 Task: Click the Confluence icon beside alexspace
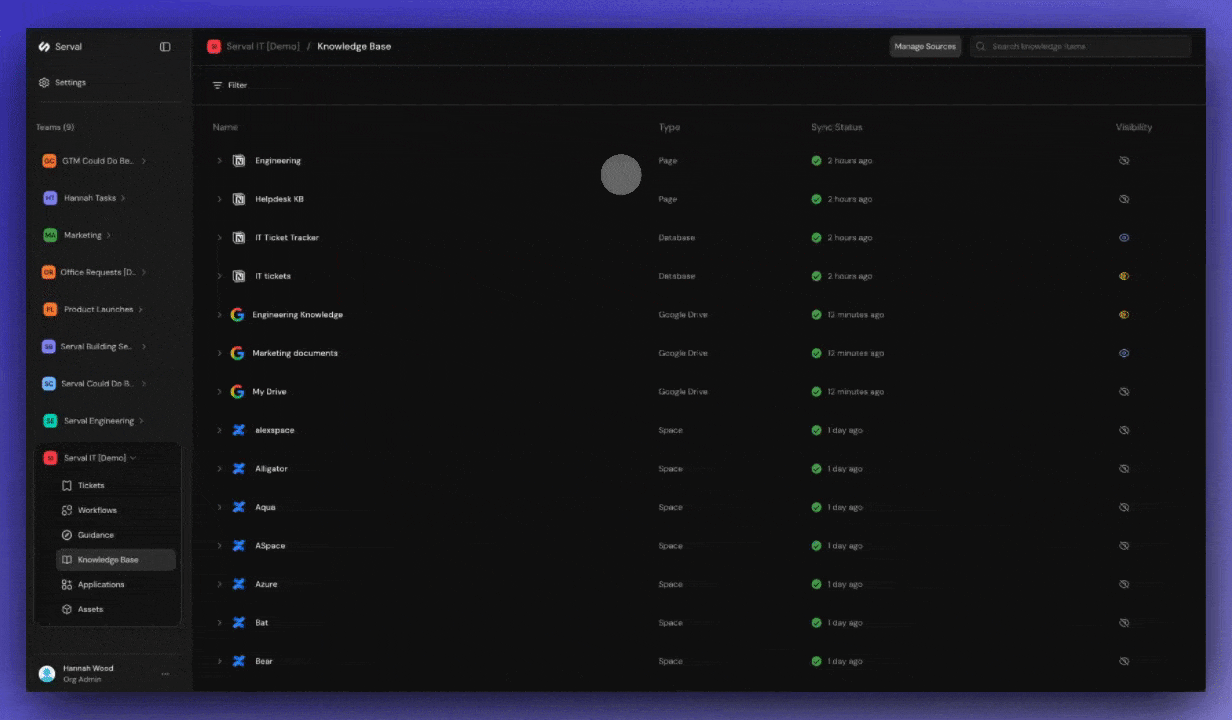238,430
